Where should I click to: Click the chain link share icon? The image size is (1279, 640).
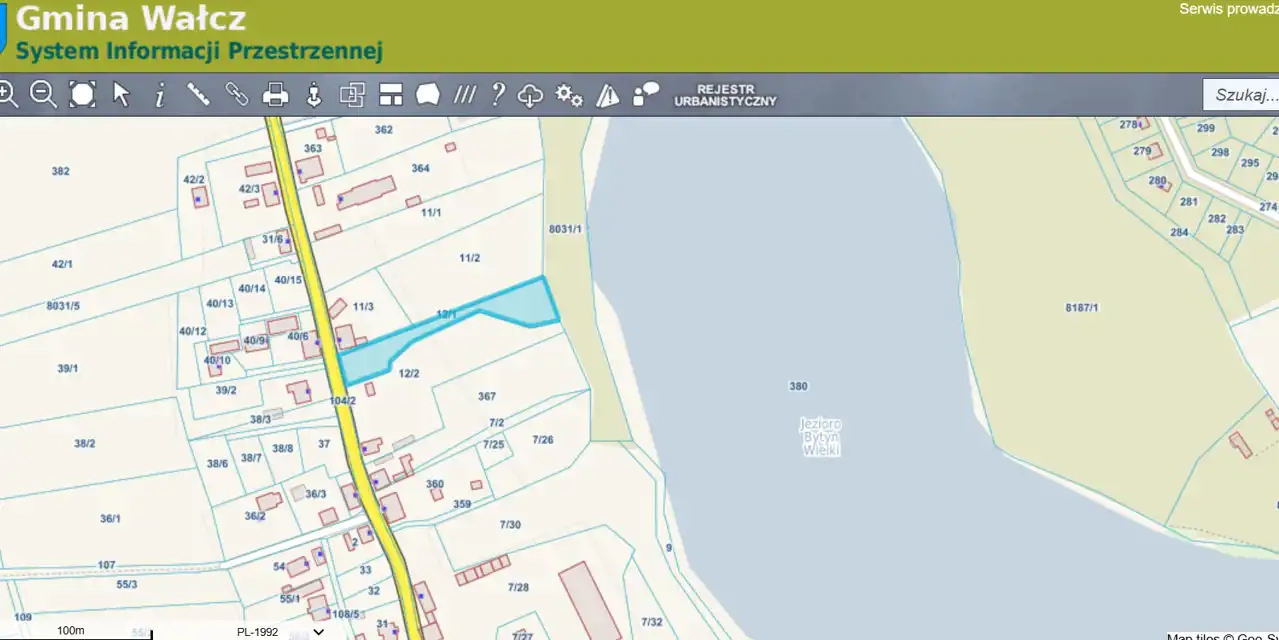(x=236, y=94)
